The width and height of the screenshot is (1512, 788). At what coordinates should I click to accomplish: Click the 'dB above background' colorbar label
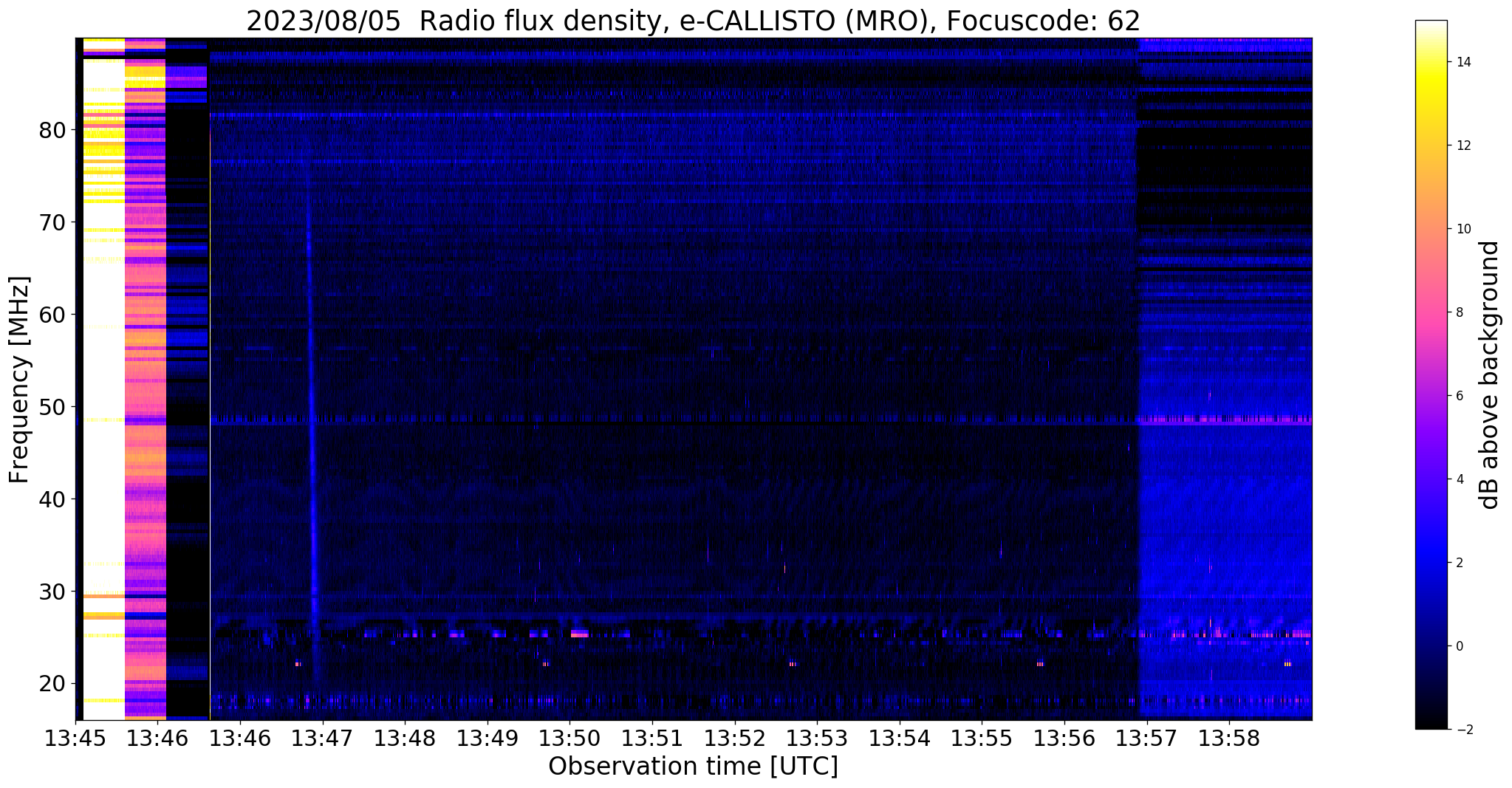[x=1490, y=375]
